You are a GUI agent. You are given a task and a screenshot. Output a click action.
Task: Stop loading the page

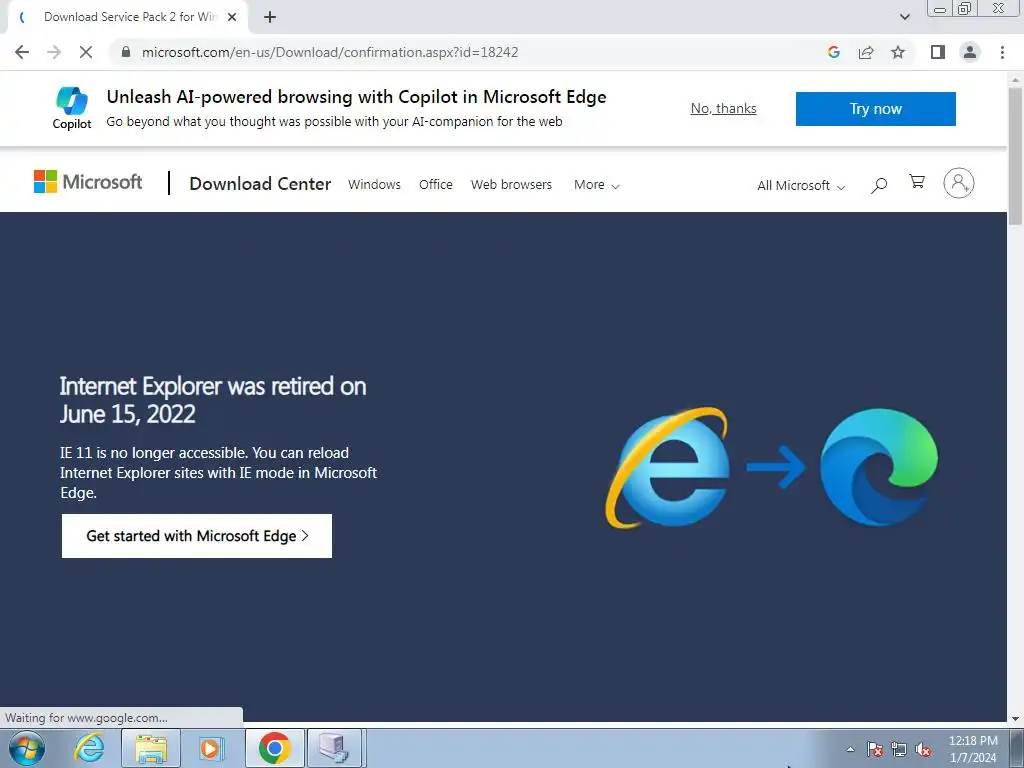86,52
